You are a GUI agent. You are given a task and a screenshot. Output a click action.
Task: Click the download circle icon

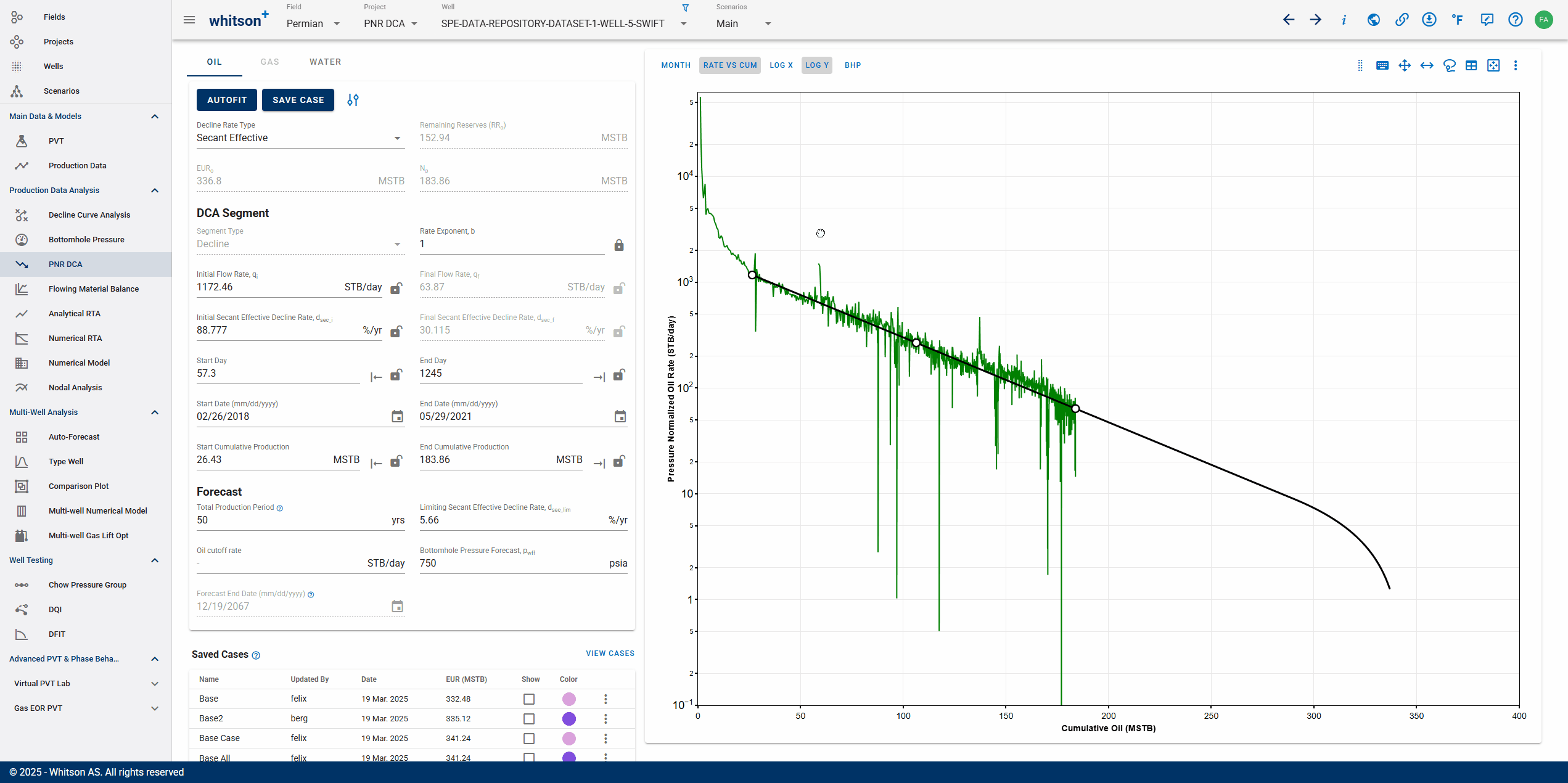pos(1429,20)
